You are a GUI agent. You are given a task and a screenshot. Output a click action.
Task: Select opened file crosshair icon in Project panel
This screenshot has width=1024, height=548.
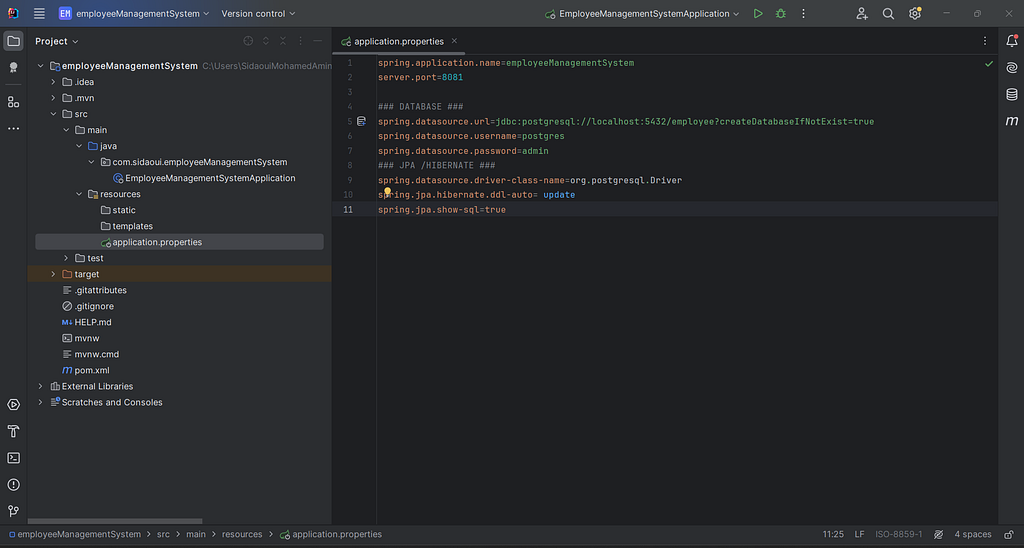[248, 41]
